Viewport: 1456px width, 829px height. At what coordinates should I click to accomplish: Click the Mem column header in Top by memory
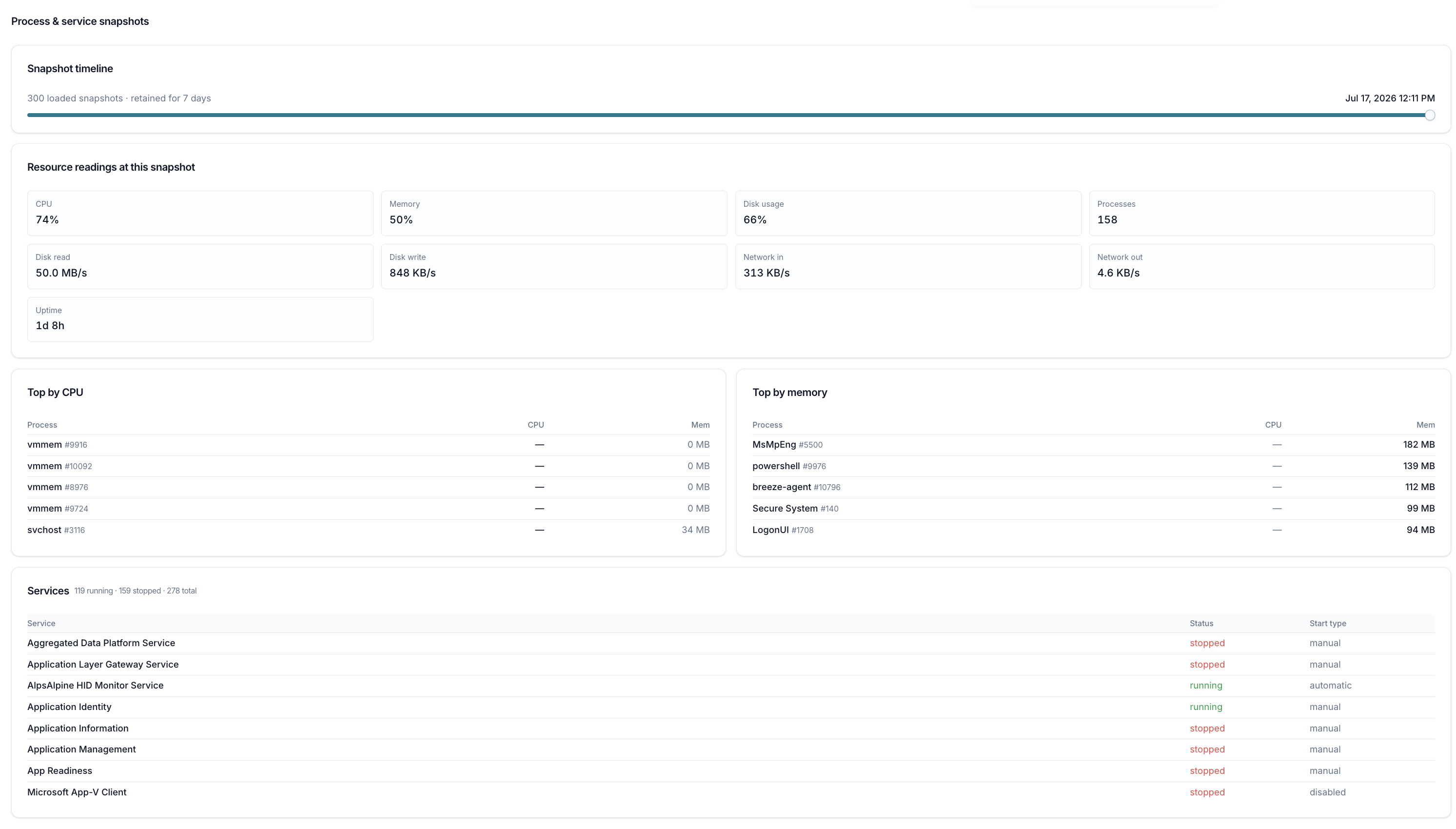(x=1425, y=425)
